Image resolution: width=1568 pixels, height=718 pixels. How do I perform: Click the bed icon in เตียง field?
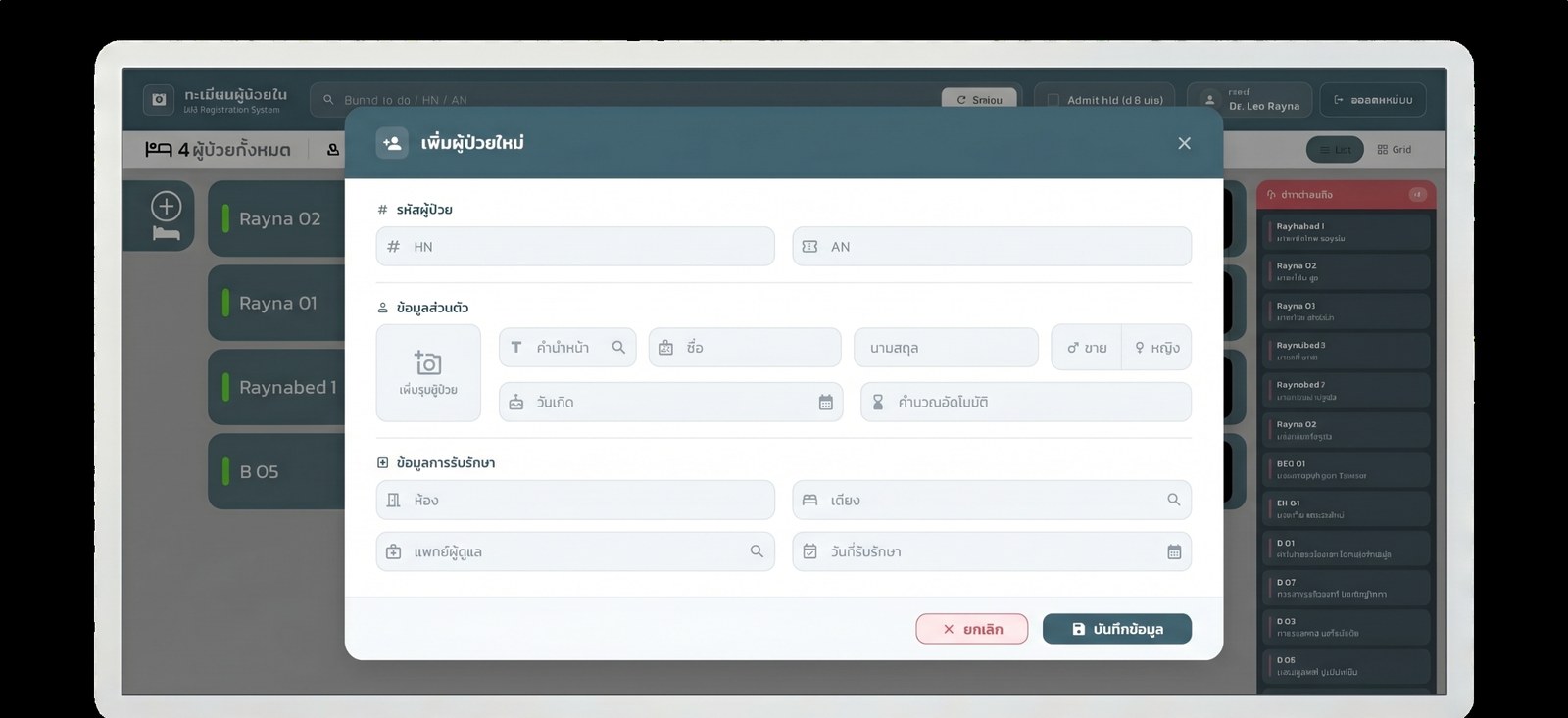pos(809,501)
